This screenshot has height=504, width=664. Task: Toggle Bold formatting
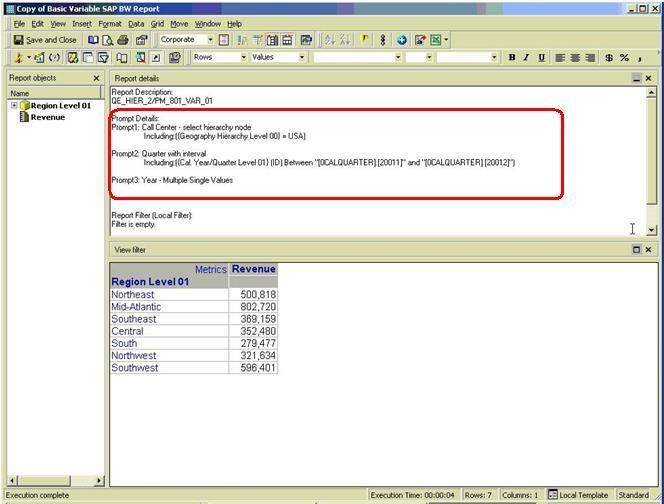pyautogui.click(x=512, y=58)
